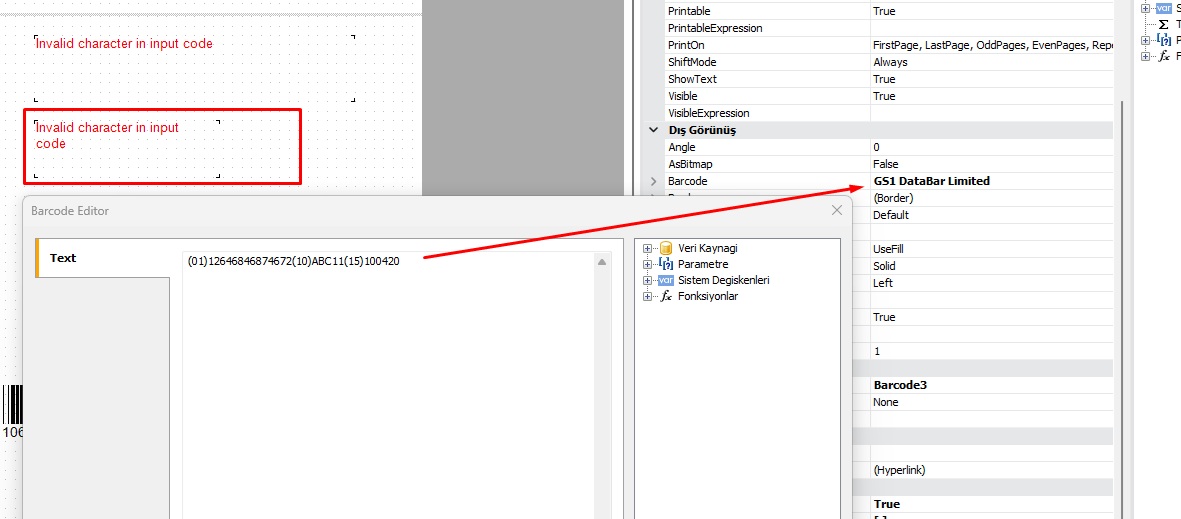
Task: Expand the Veri Kaynagi tree node
Action: point(648,248)
